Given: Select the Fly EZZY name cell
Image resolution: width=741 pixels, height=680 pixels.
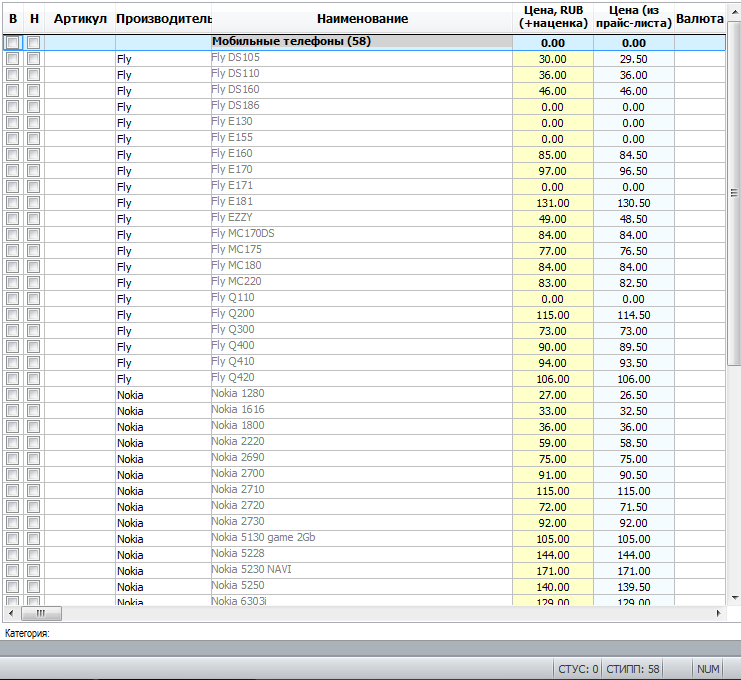Looking at the screenshot, I should point(362,218).
